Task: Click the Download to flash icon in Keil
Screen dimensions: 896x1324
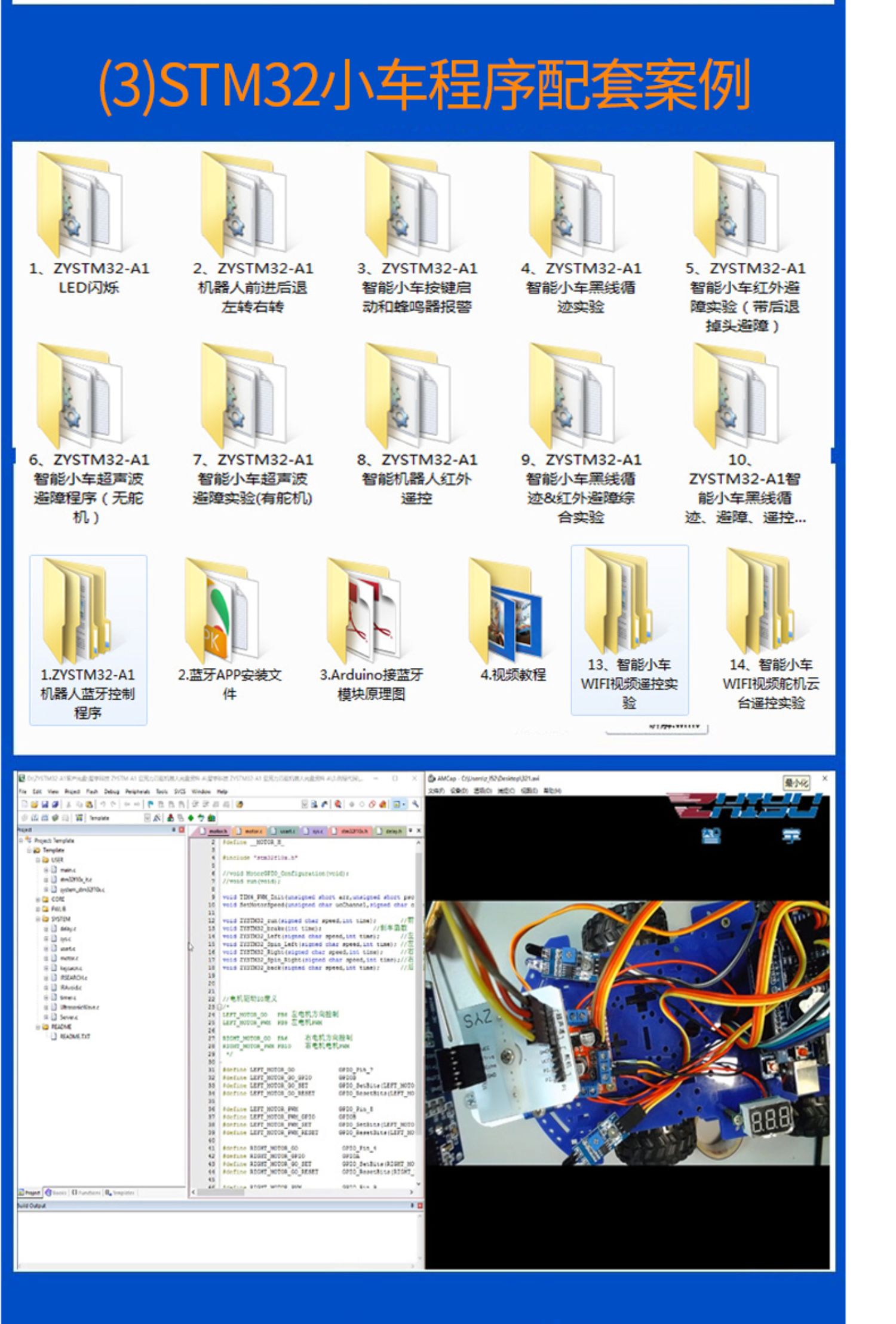Action: 78,817
